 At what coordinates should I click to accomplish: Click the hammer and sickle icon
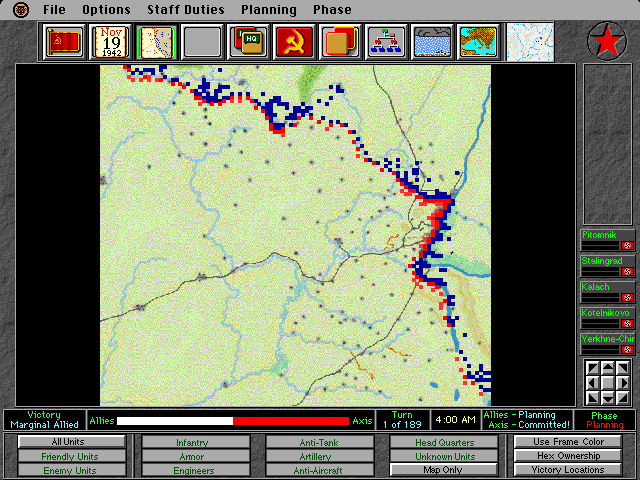[x=294, y=42]
